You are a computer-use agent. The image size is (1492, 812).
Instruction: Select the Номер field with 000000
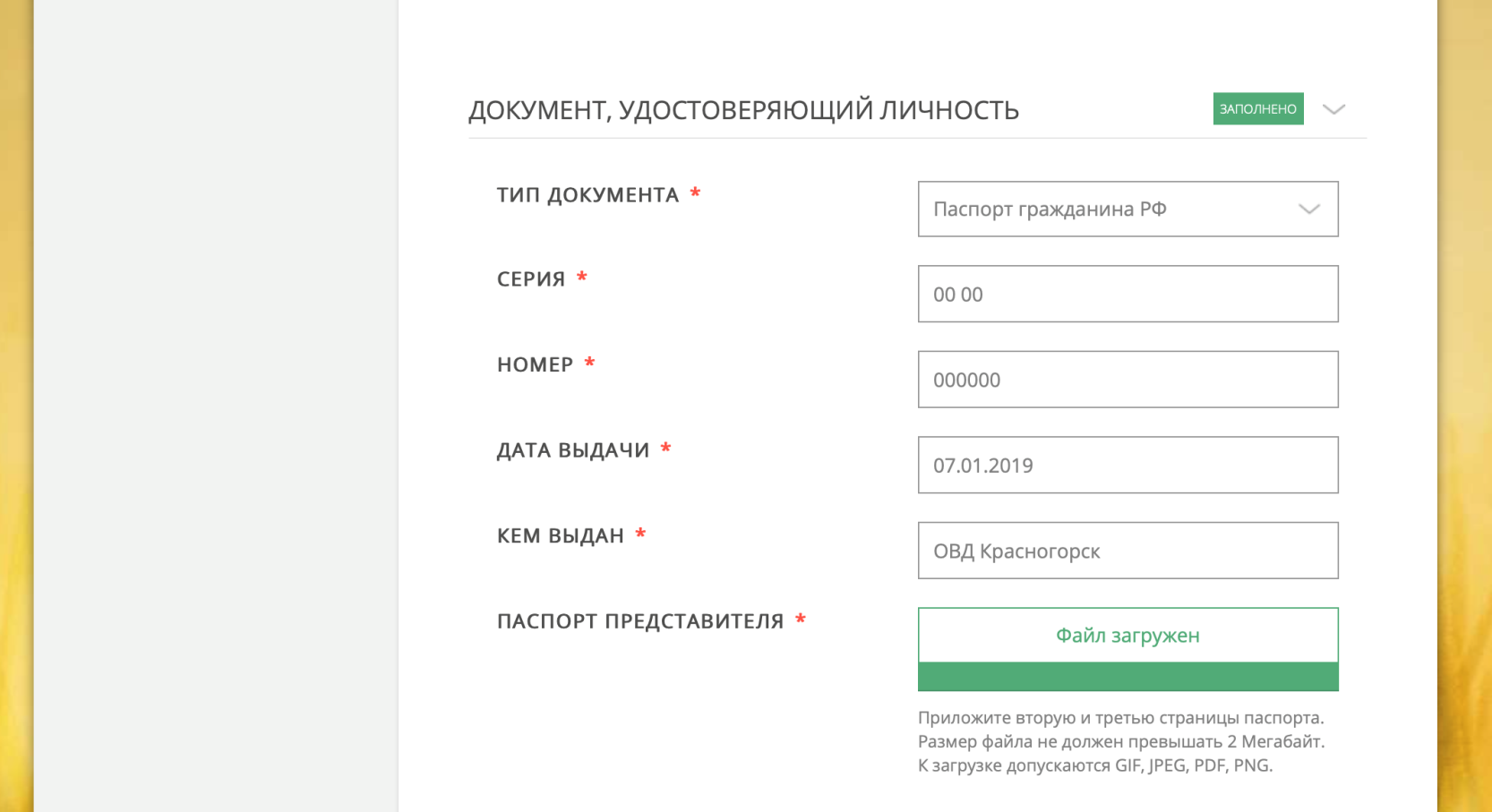(x=1128, y=380)
